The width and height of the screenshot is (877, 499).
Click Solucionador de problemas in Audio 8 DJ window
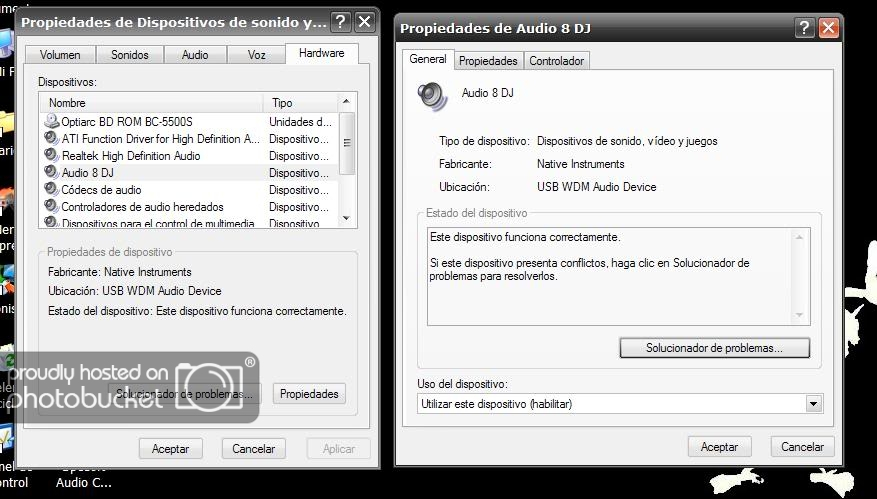(x=714, y=348)
